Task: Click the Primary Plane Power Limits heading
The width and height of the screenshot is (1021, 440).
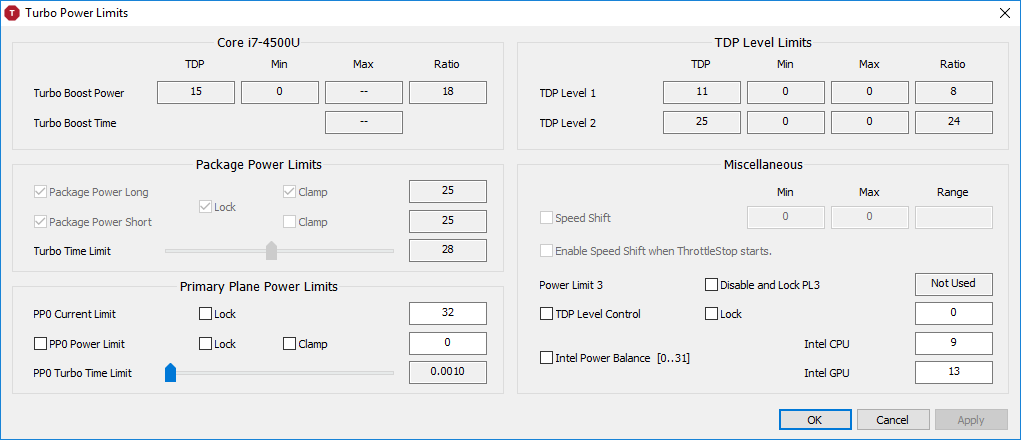Action: click(259, 286)
